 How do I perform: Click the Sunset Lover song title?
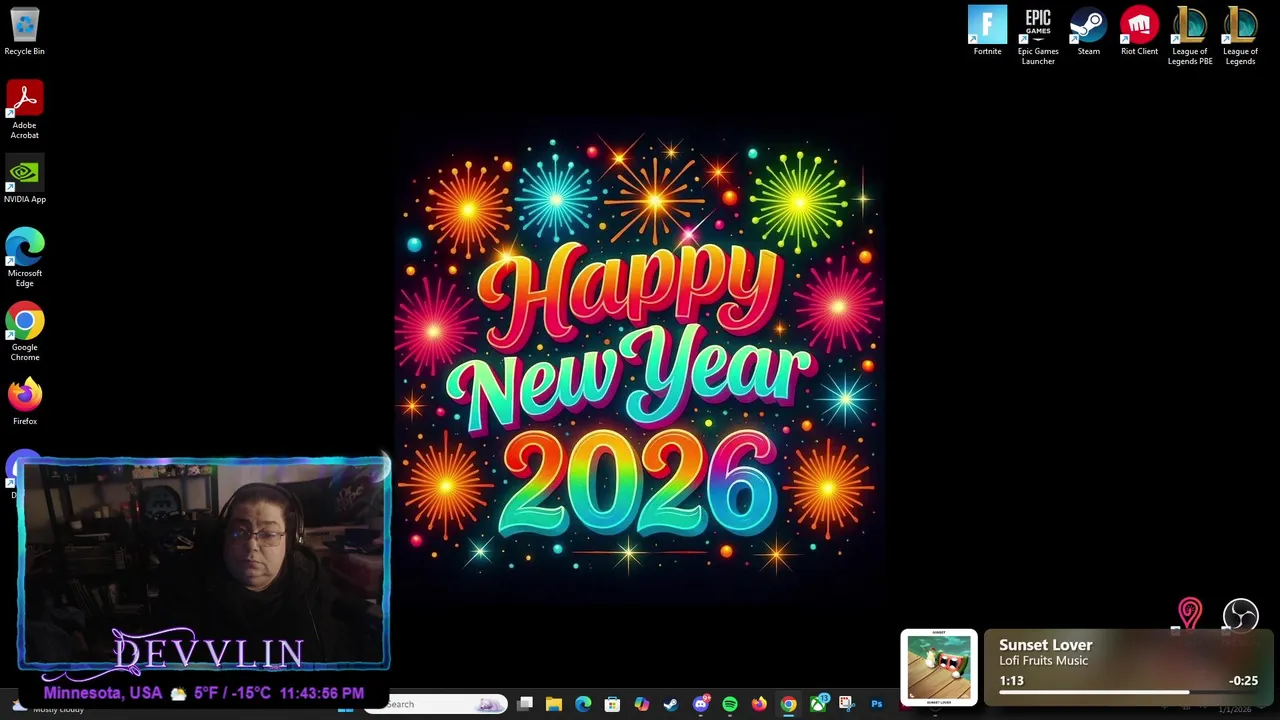tap(1045, 645)
